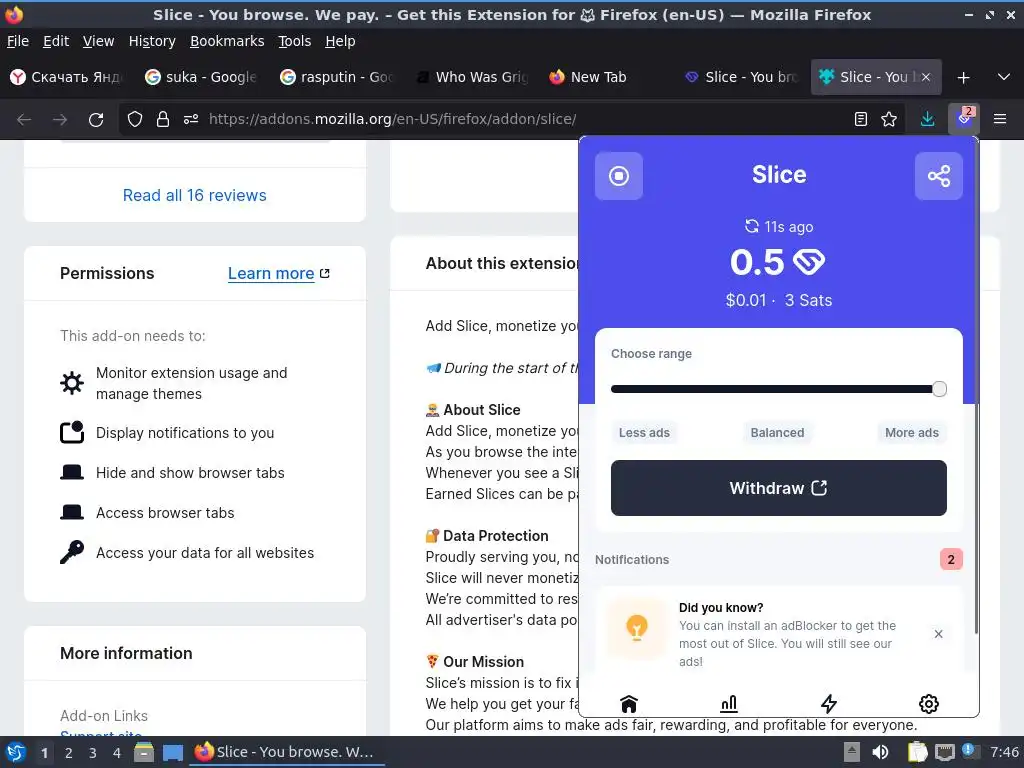Open the Firefox hamburger application menu
The image size is (1024, 768).
coord(1000,119)
